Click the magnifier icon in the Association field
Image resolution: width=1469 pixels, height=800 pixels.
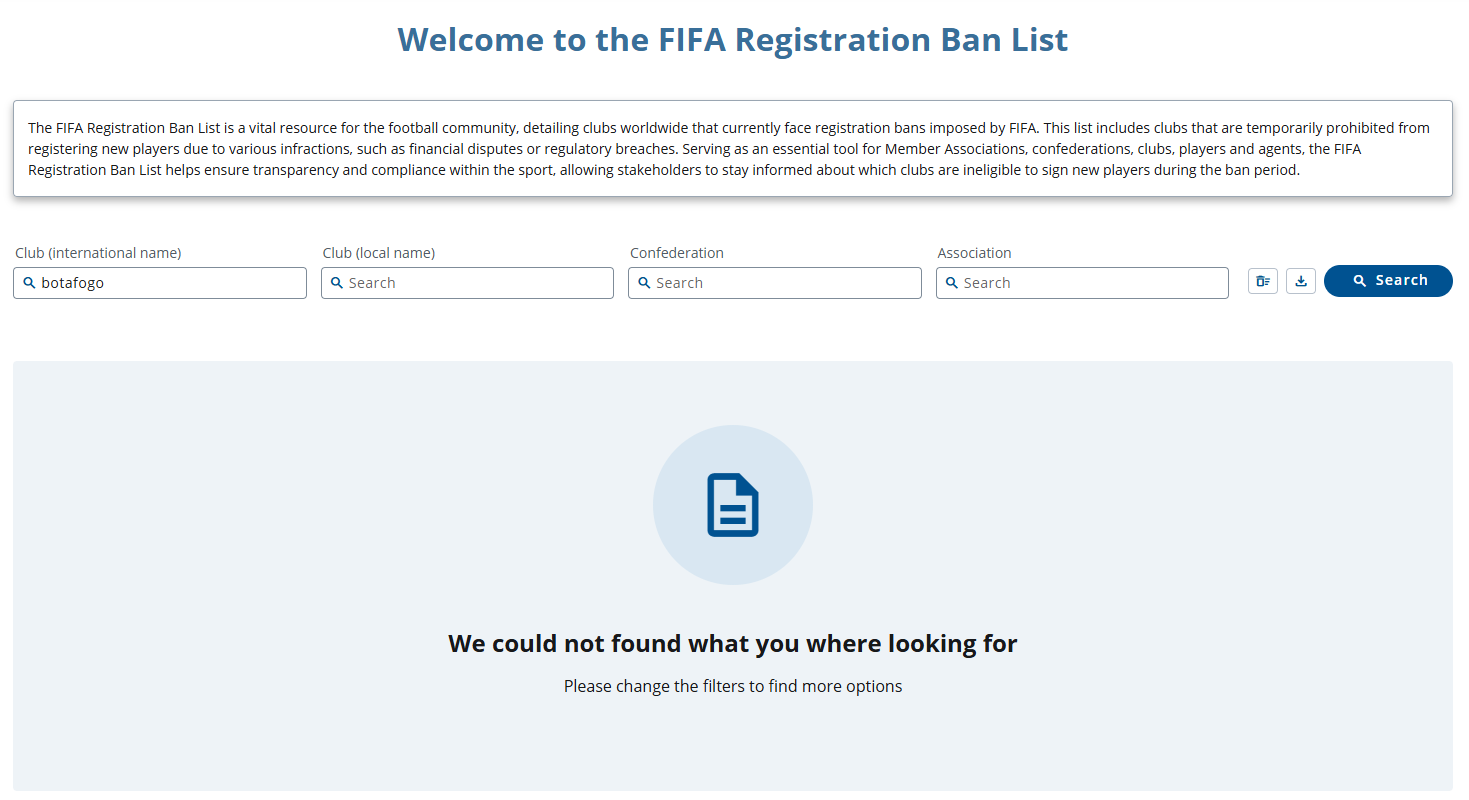click(x=952, y=283)
